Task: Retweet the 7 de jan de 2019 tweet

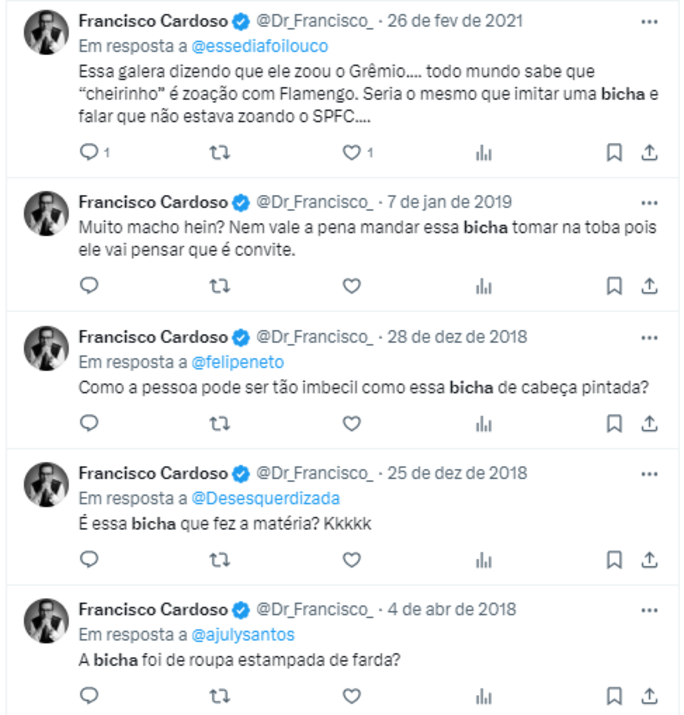Action: pos(219,286)
